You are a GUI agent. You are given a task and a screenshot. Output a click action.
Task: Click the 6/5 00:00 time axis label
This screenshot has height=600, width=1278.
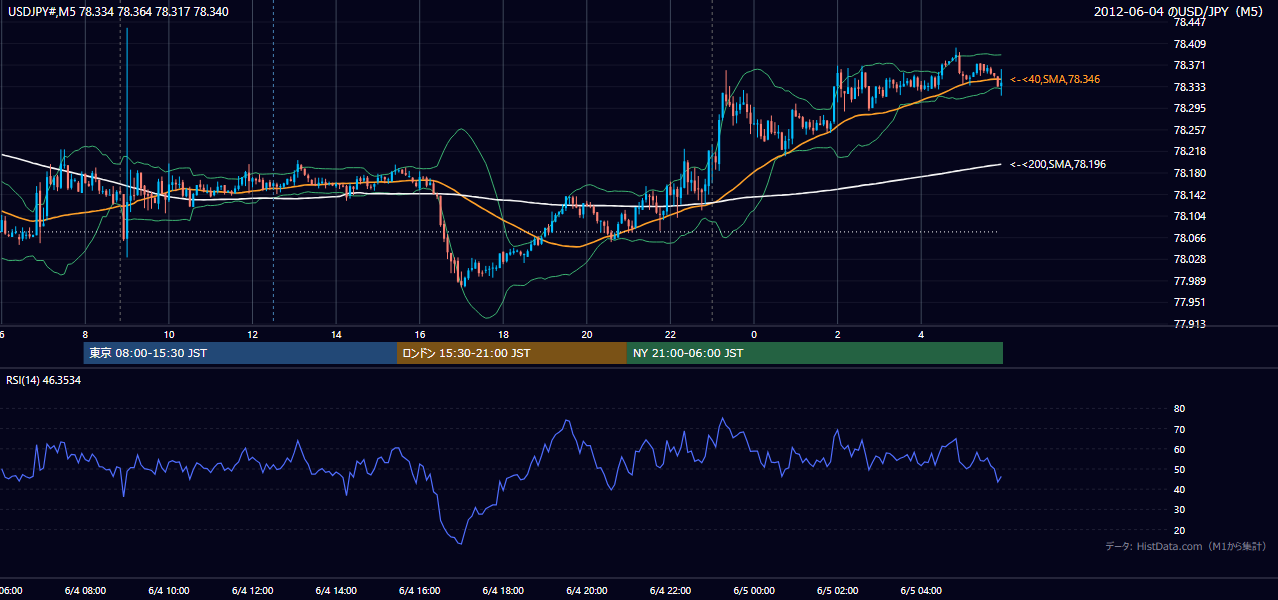[x=755, y=590]
